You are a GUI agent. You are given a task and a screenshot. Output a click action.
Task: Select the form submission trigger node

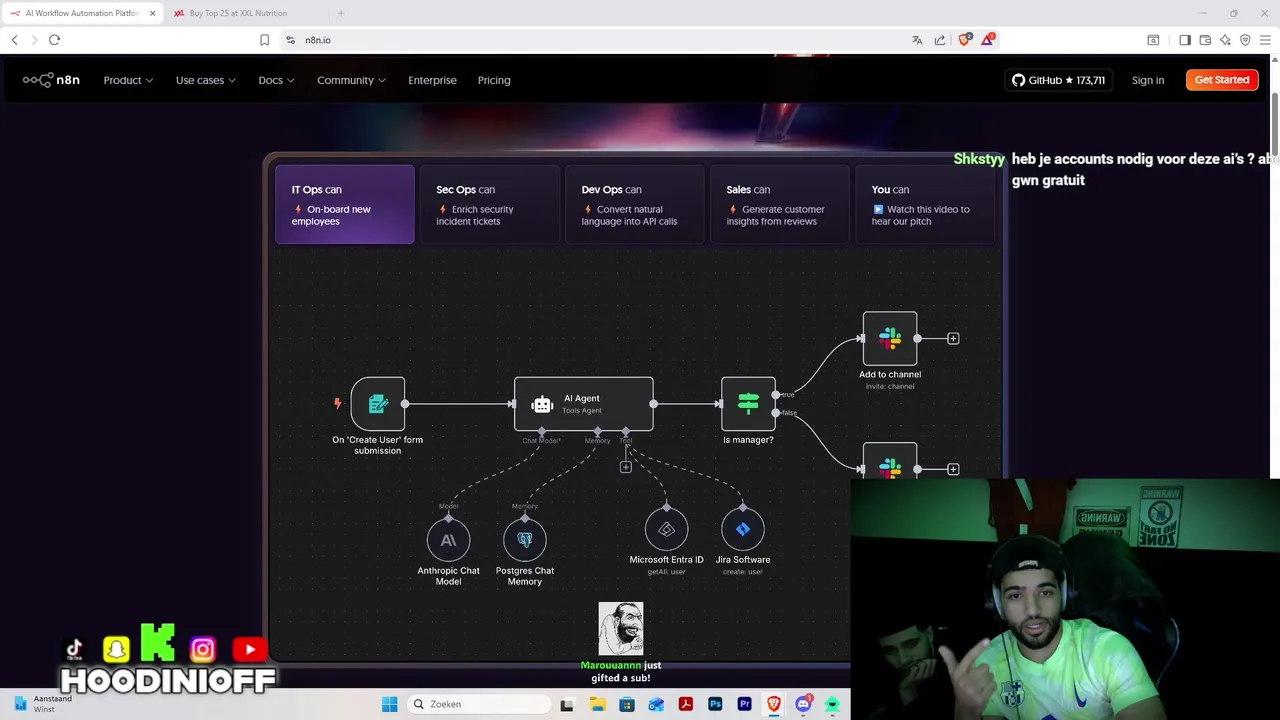378,404
